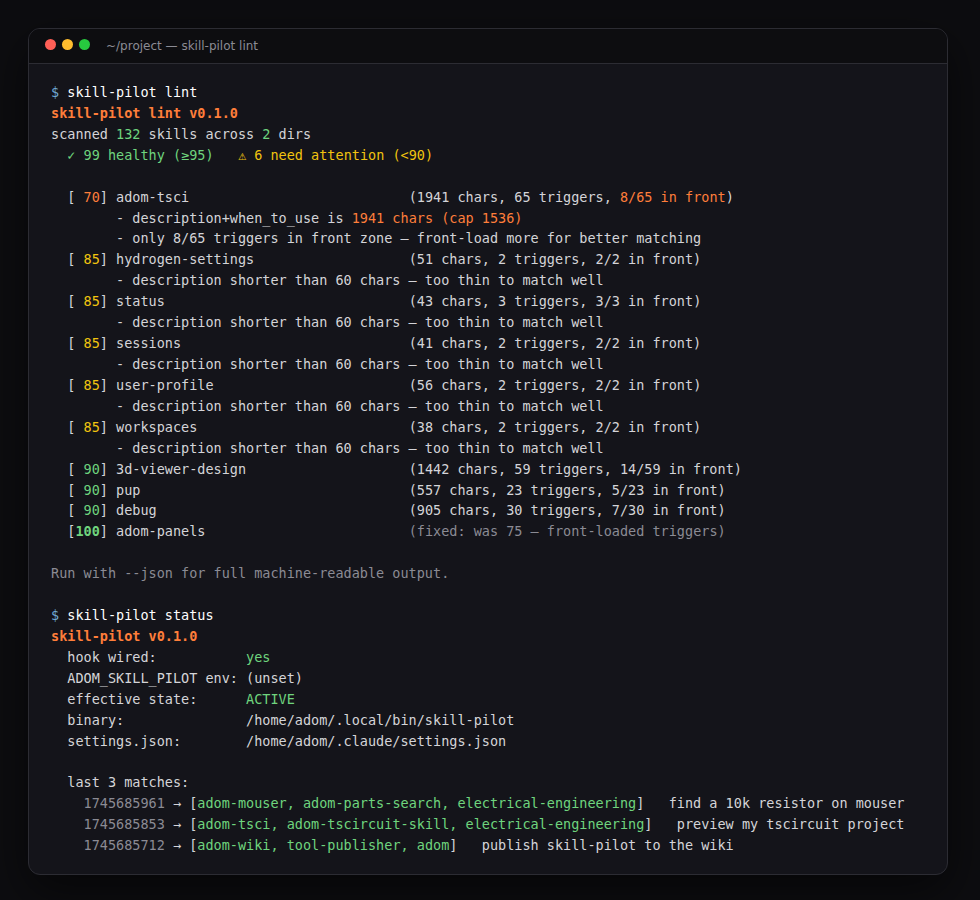Click the '(unset)' env value

274,678
